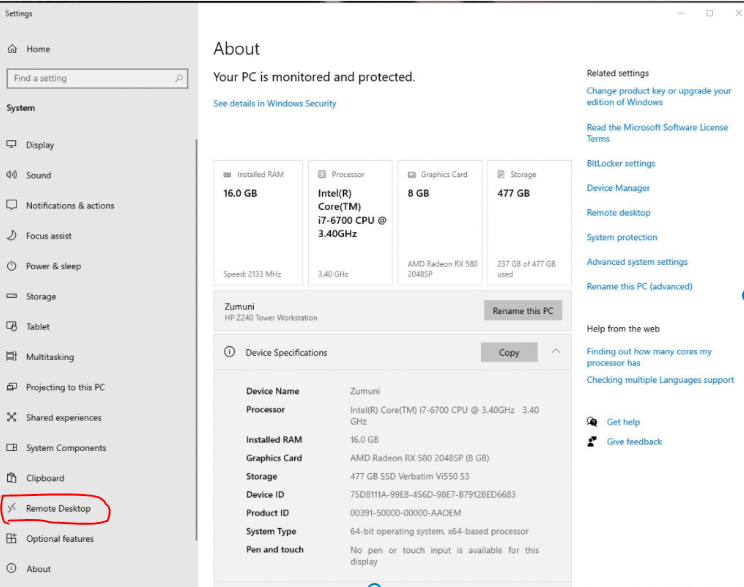
Task: Open Checking multiple Languages support link
Action: coord(660,380)
